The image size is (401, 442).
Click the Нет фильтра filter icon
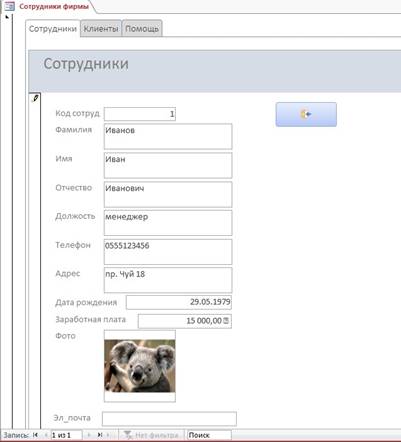tap(128, 435)
